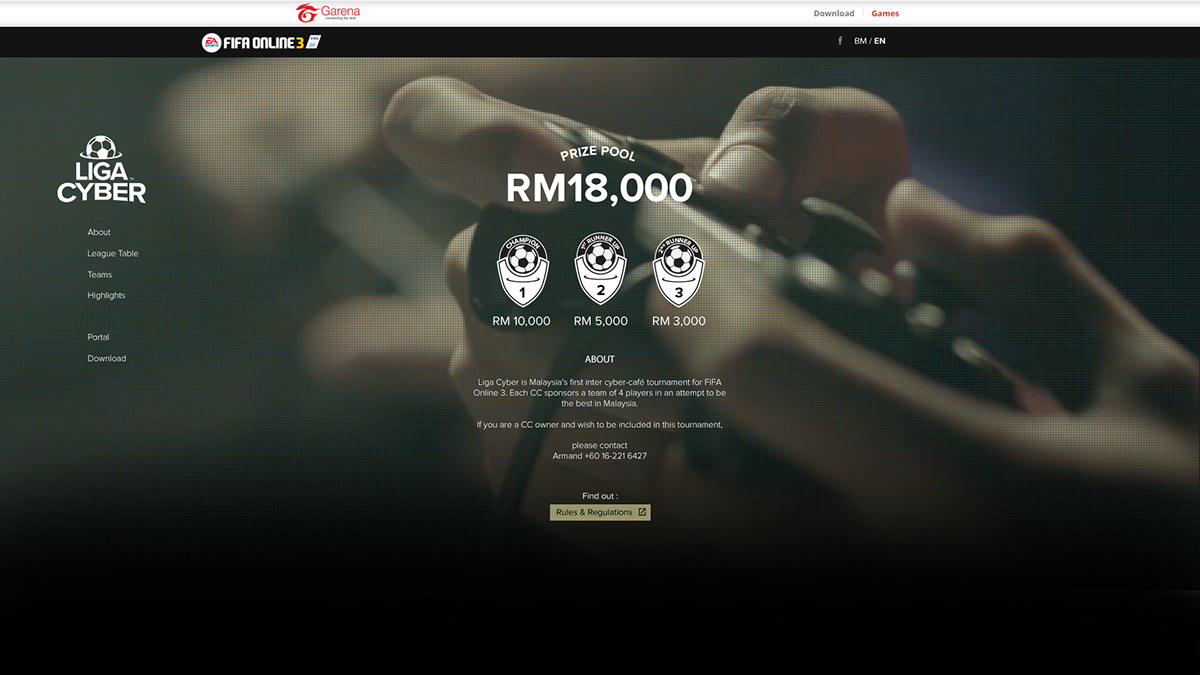Click Download in top Garena bar
The width and height of the screenshot is (1200, 675).
click(834, 13)
